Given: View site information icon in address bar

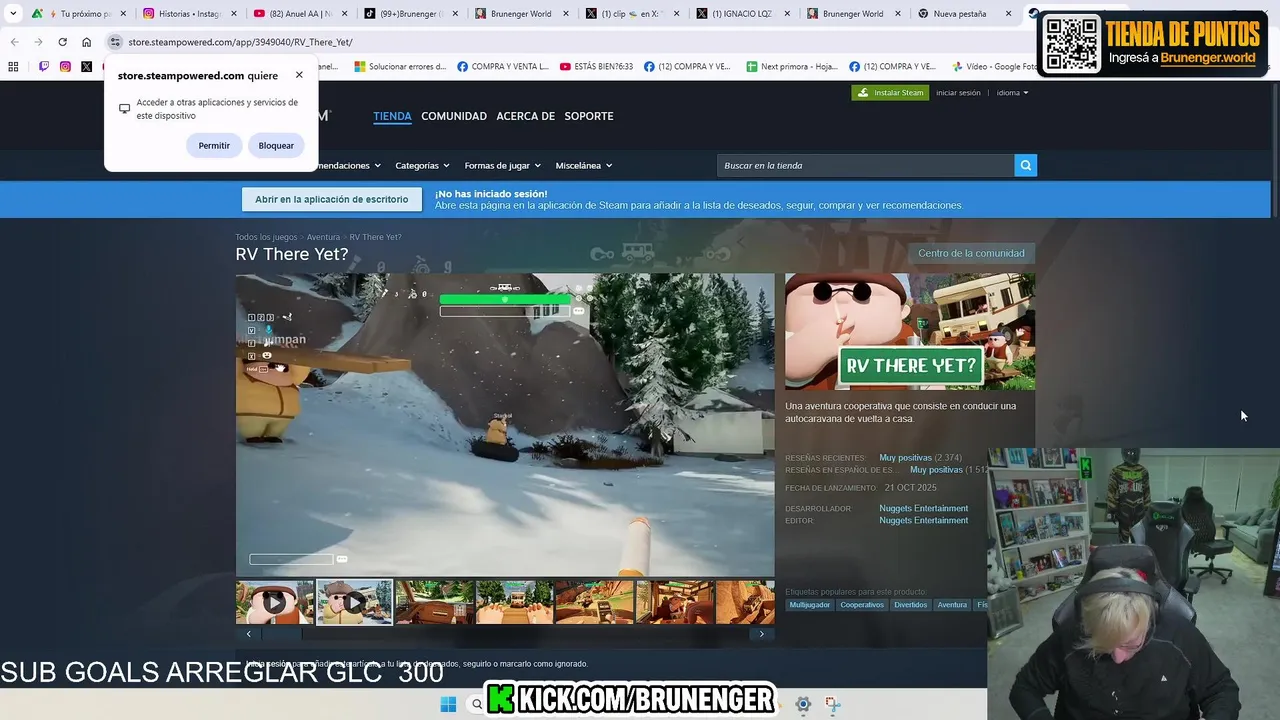Looking at the screenshot, I should 115,42.
